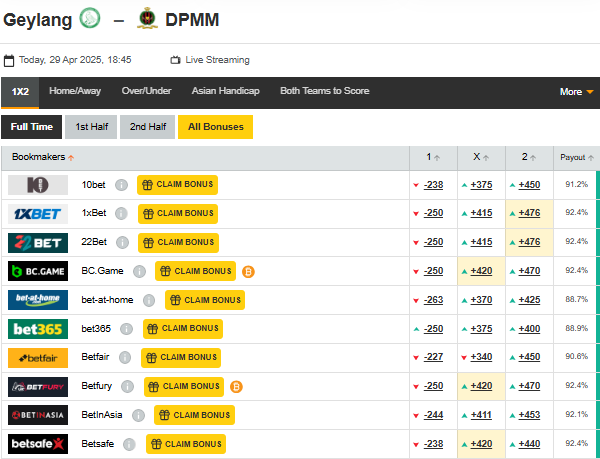Open the bet365 logo icon
The width and height of the screenshot is (600, 459).
pos(38,329)
